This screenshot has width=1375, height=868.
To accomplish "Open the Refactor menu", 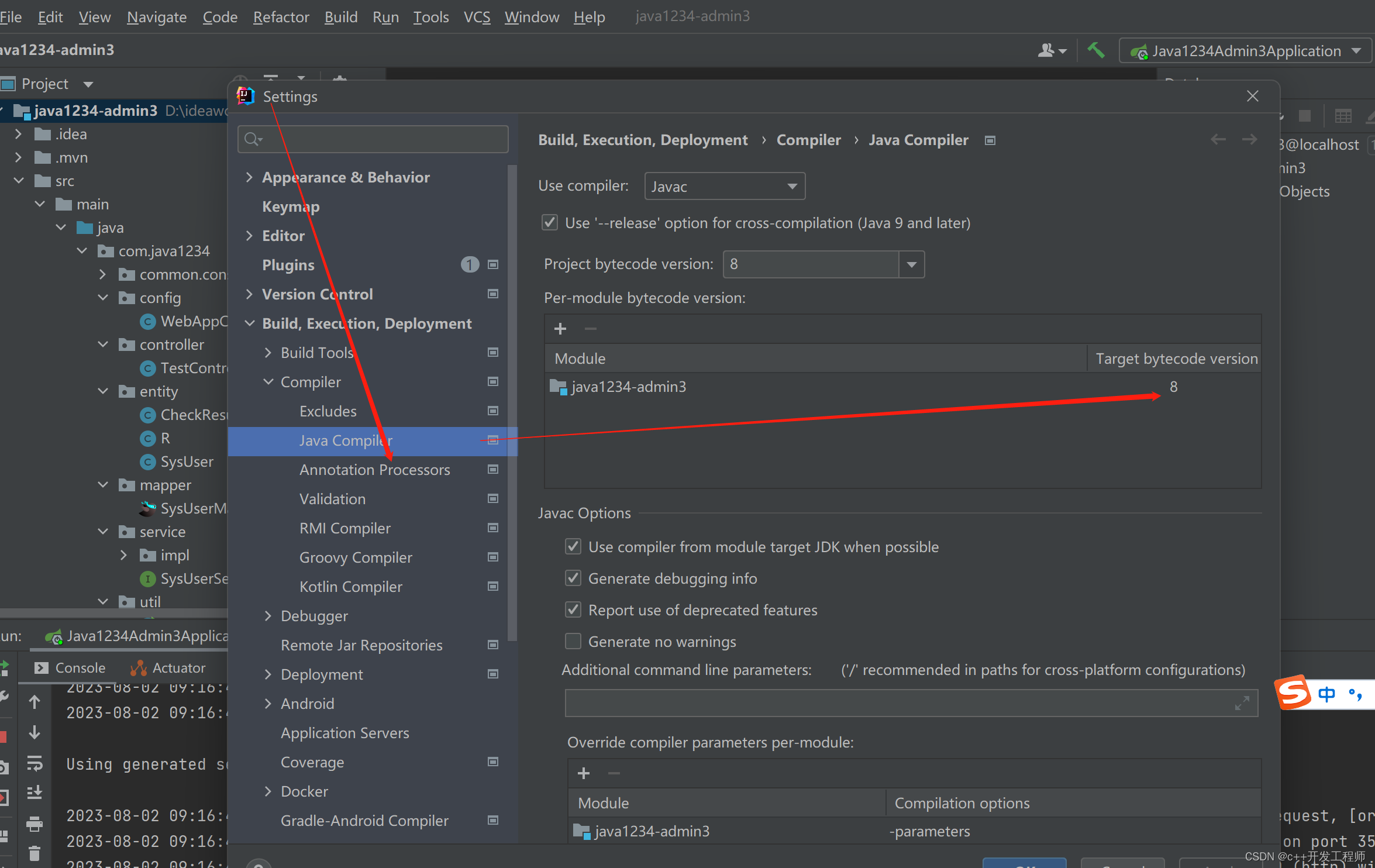I will tap(281, 17).
